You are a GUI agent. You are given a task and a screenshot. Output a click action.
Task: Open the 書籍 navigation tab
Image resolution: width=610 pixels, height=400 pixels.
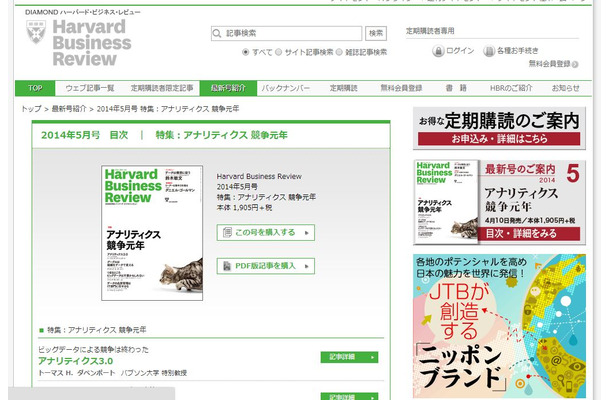456,88
